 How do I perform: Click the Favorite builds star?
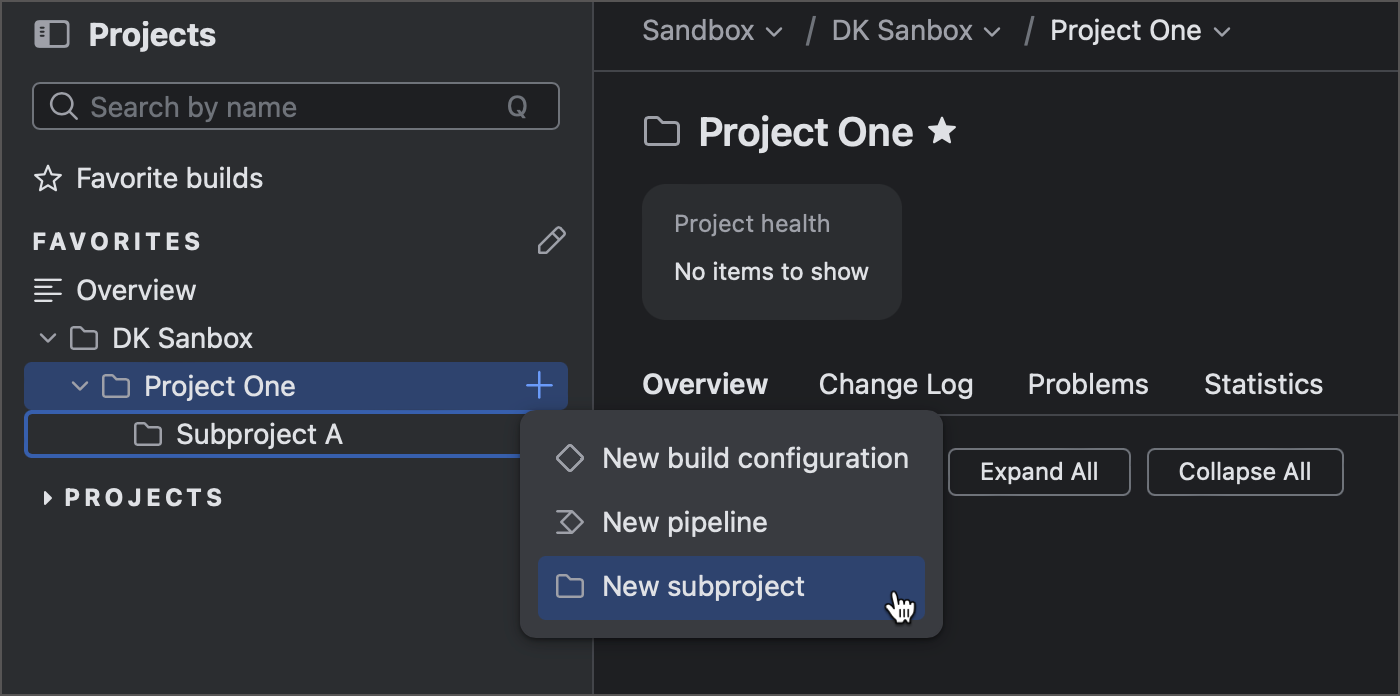[x=47, y=178]
